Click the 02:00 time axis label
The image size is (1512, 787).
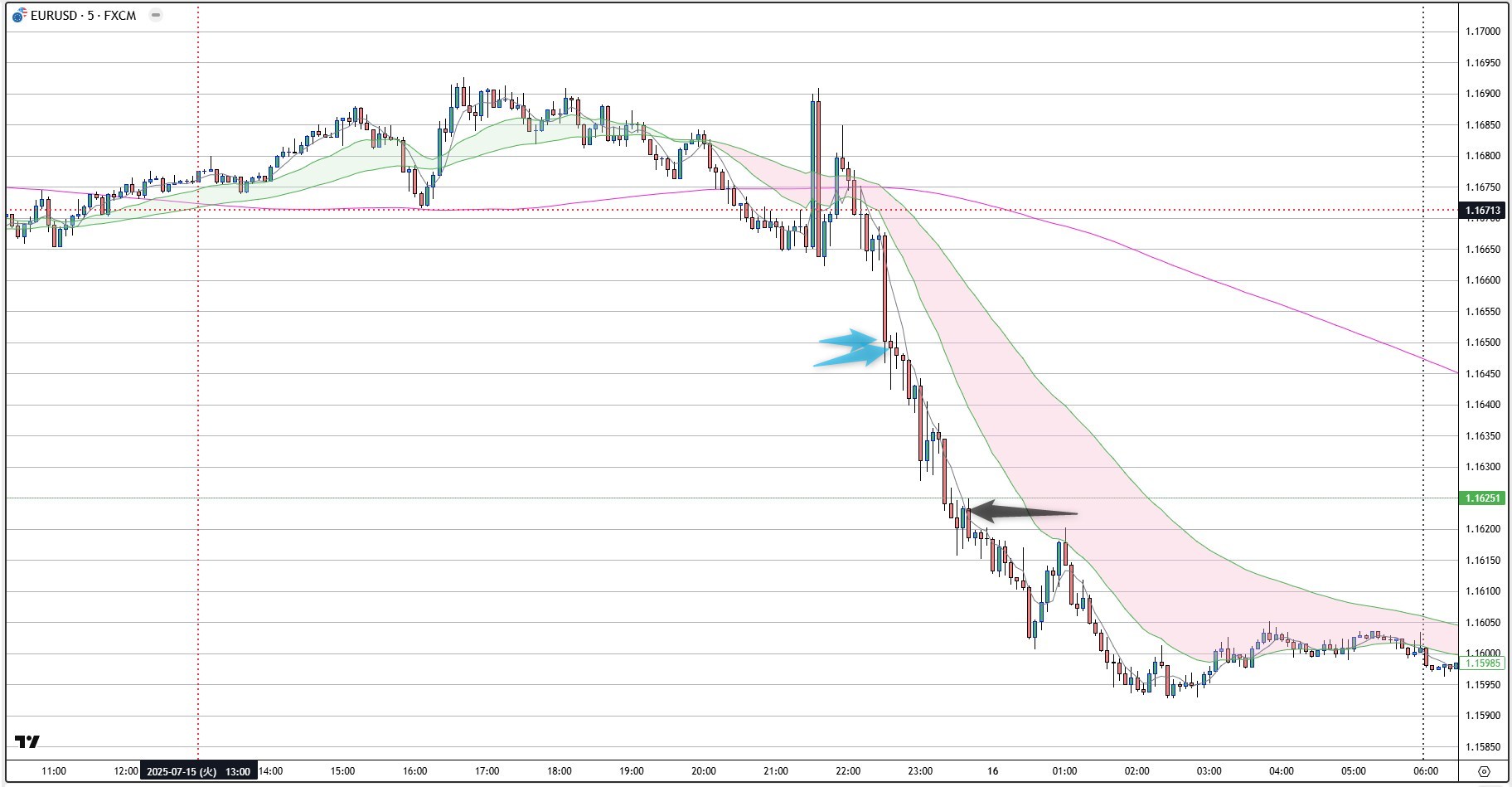[x=1137, y=771]
